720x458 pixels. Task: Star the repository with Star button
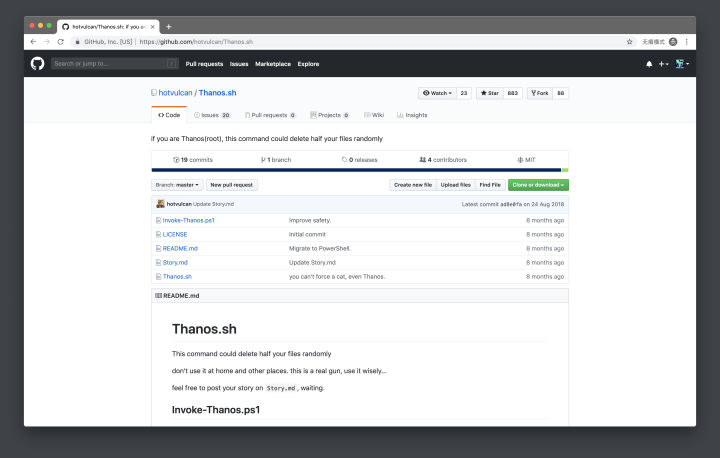[x=490, y=93]
